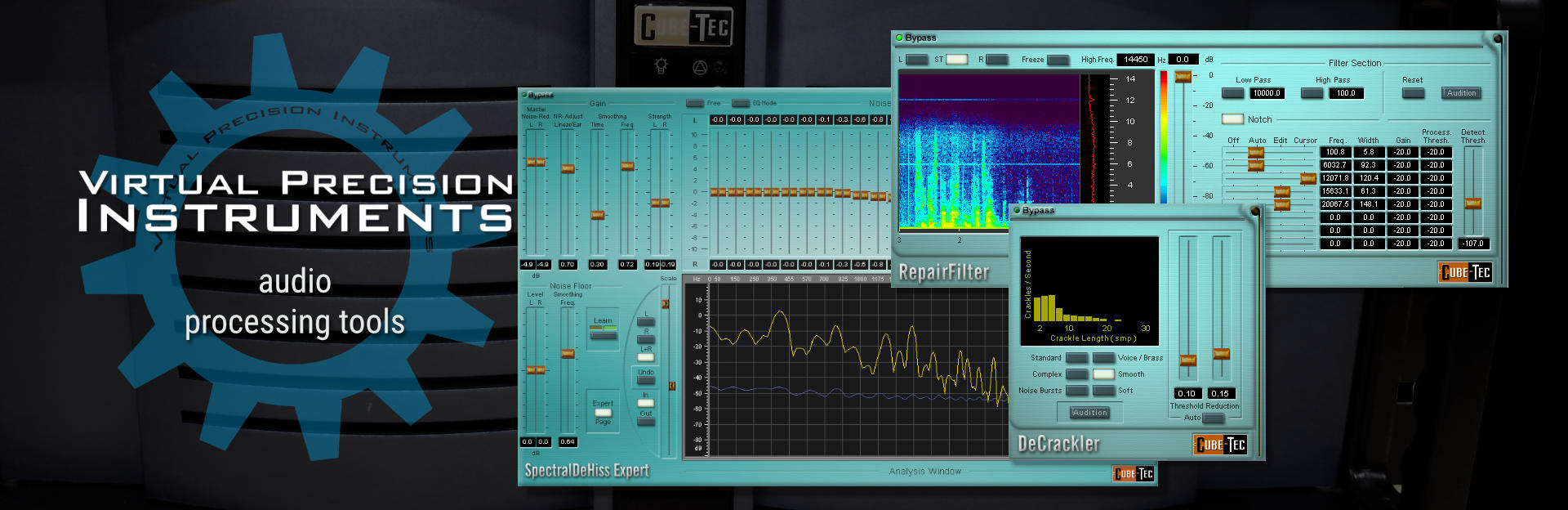Select the ST stereo channel button
Screen dimensions: 1568x510
(x=956, y=60)
